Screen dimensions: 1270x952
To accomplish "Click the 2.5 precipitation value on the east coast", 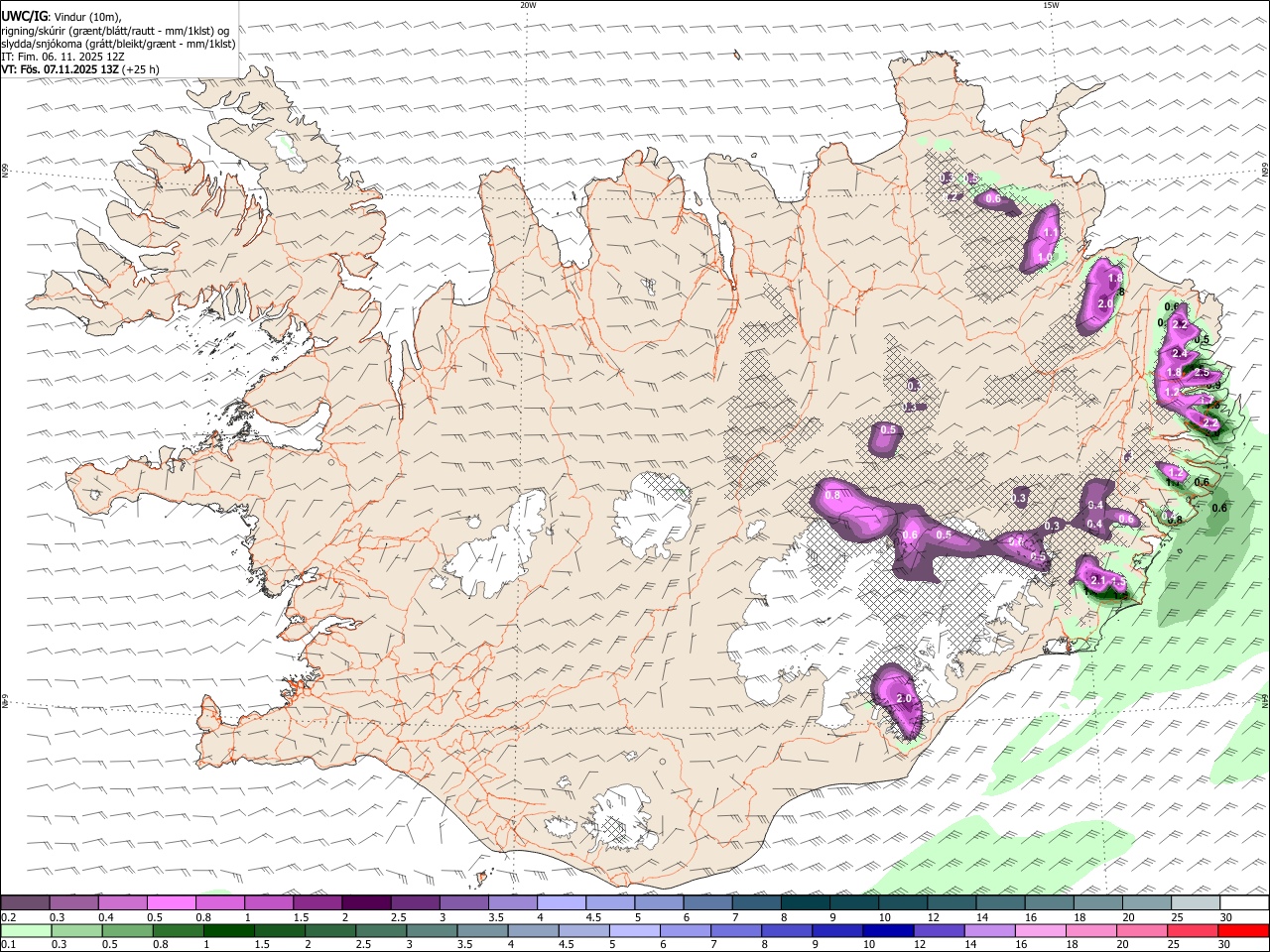I will [x=1201, y=372].
